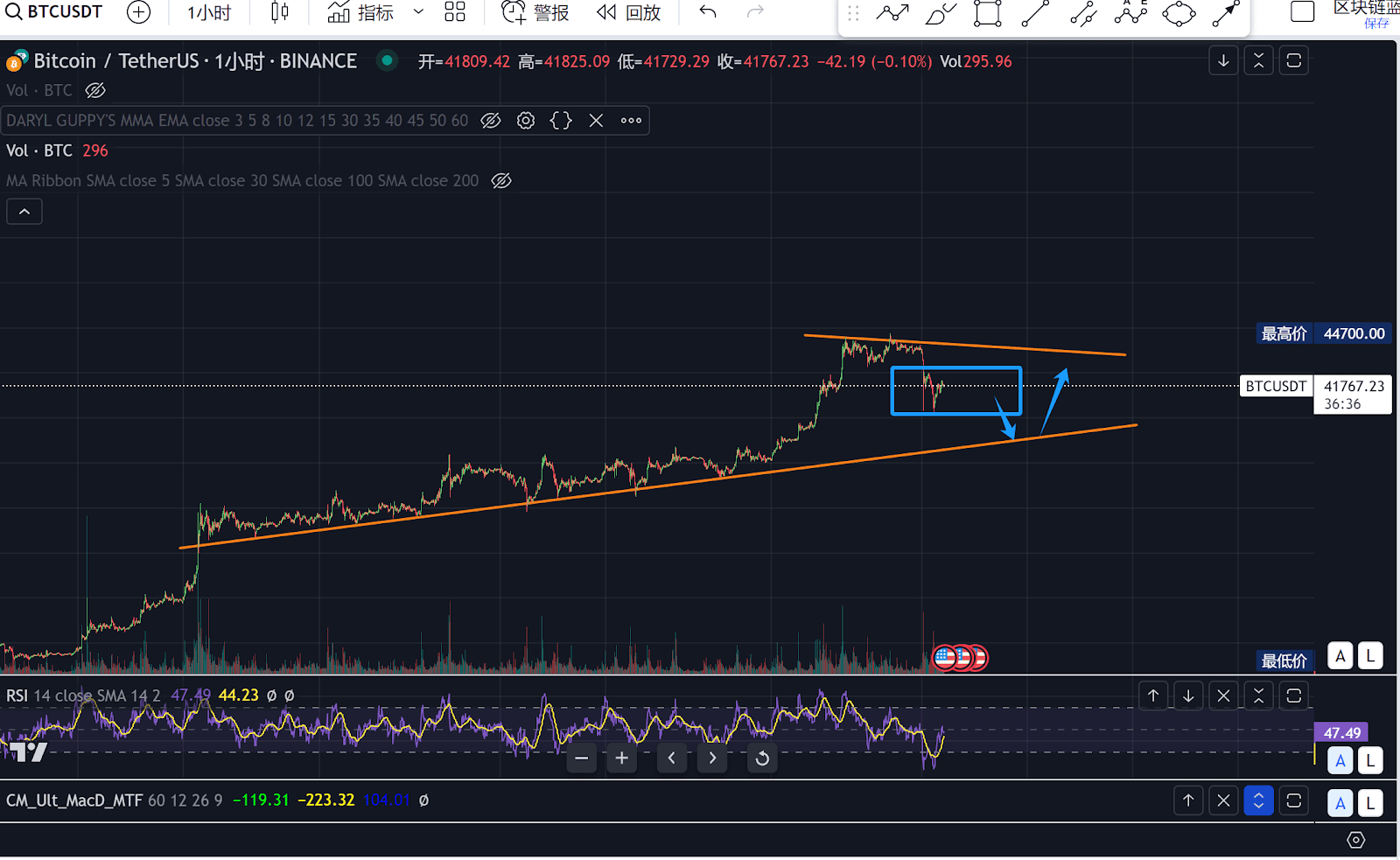Screen dimensions: 1400x860
Task: Show the hidden Vol · BTC indicator
Action: (95, 90)
